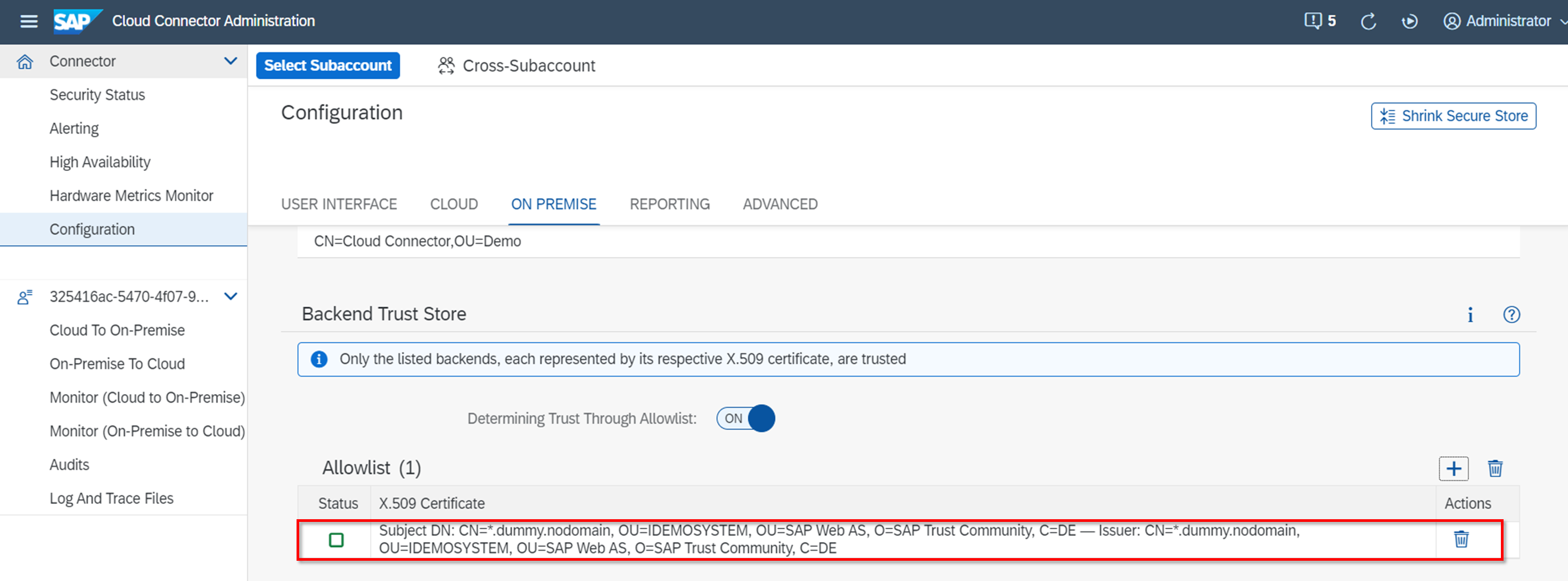Open Log And Trace Files in sidebar
Viewport: 1568px width, 581px height.
[111, 498]
